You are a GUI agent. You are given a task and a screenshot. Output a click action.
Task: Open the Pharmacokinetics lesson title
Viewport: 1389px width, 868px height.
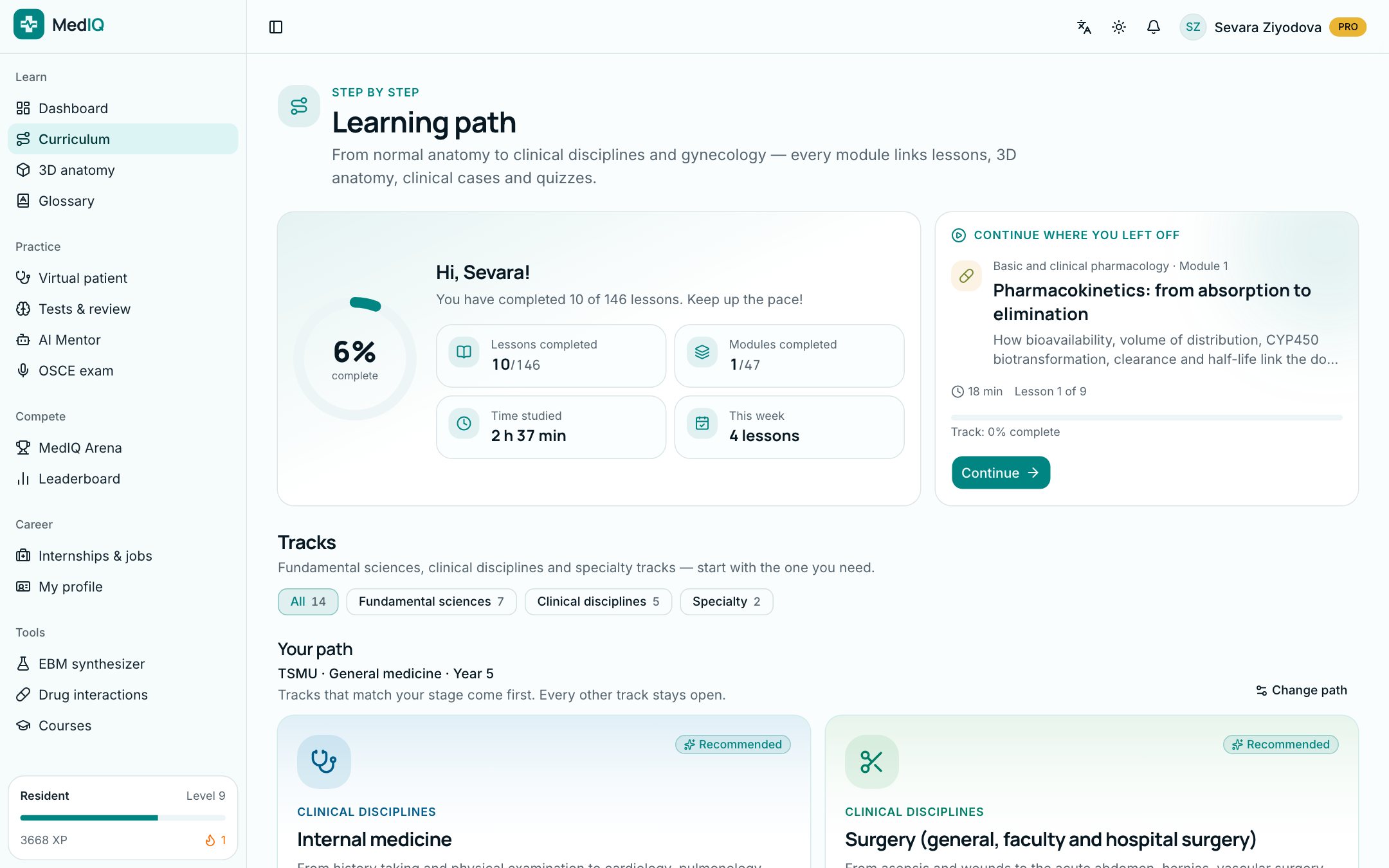click(x=1152, y=302)
